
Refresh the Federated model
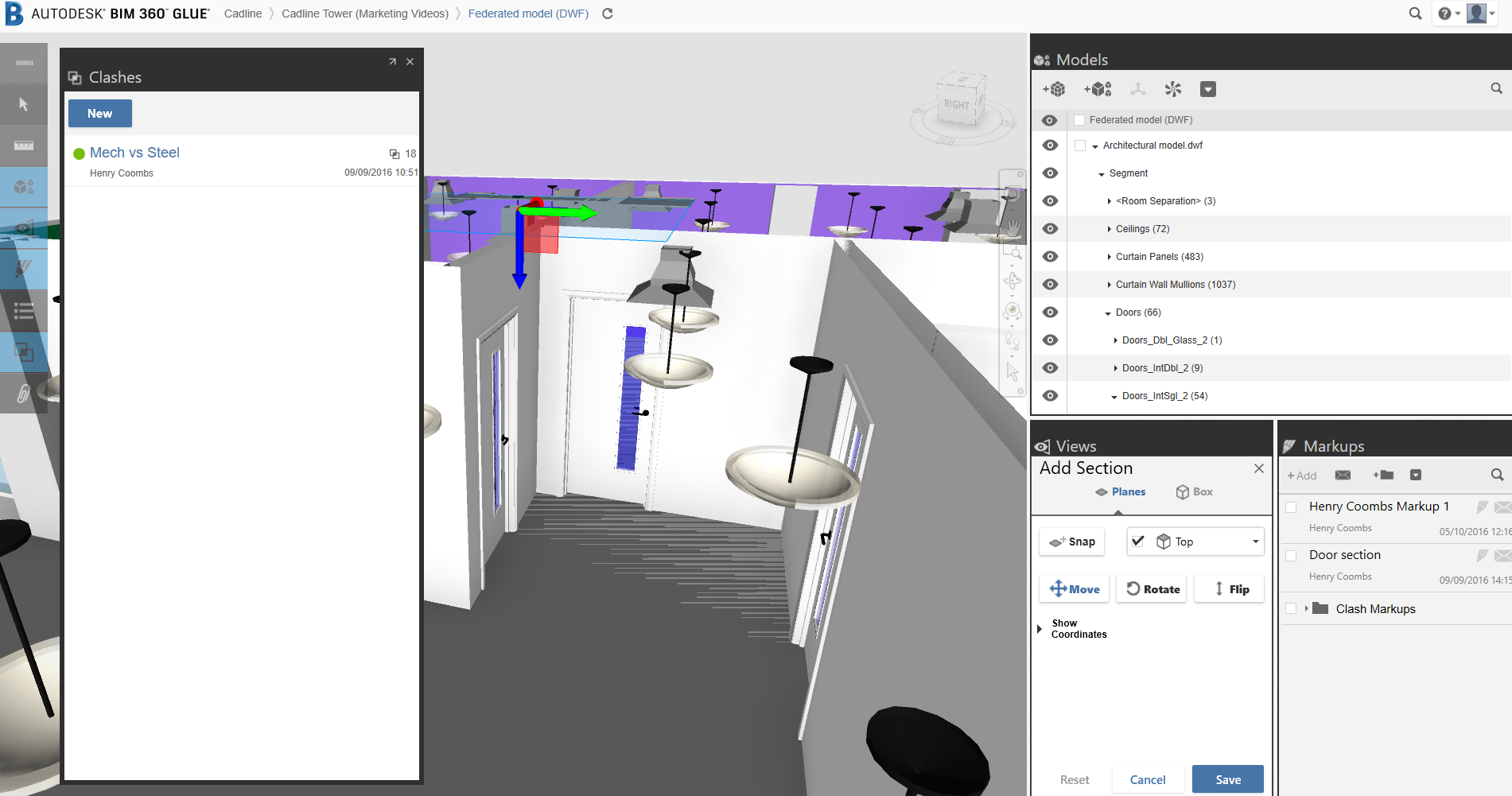(x=608, y=14)
